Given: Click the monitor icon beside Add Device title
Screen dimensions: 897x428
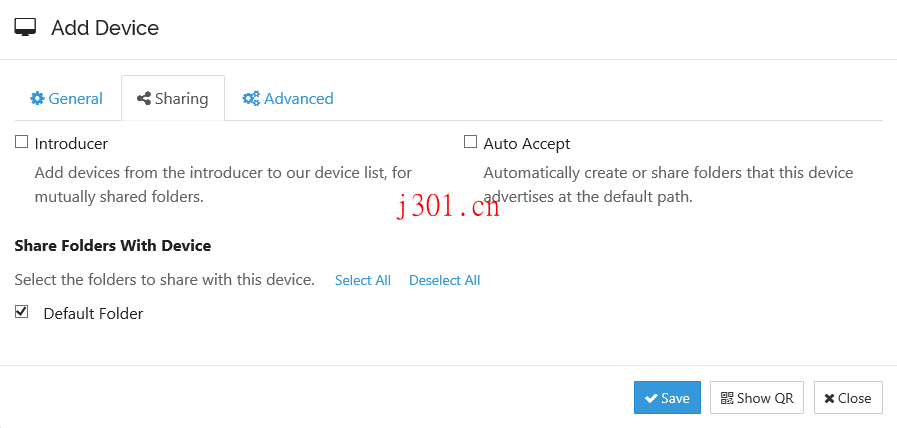Looking at the screenshot, I should [26, 28].
